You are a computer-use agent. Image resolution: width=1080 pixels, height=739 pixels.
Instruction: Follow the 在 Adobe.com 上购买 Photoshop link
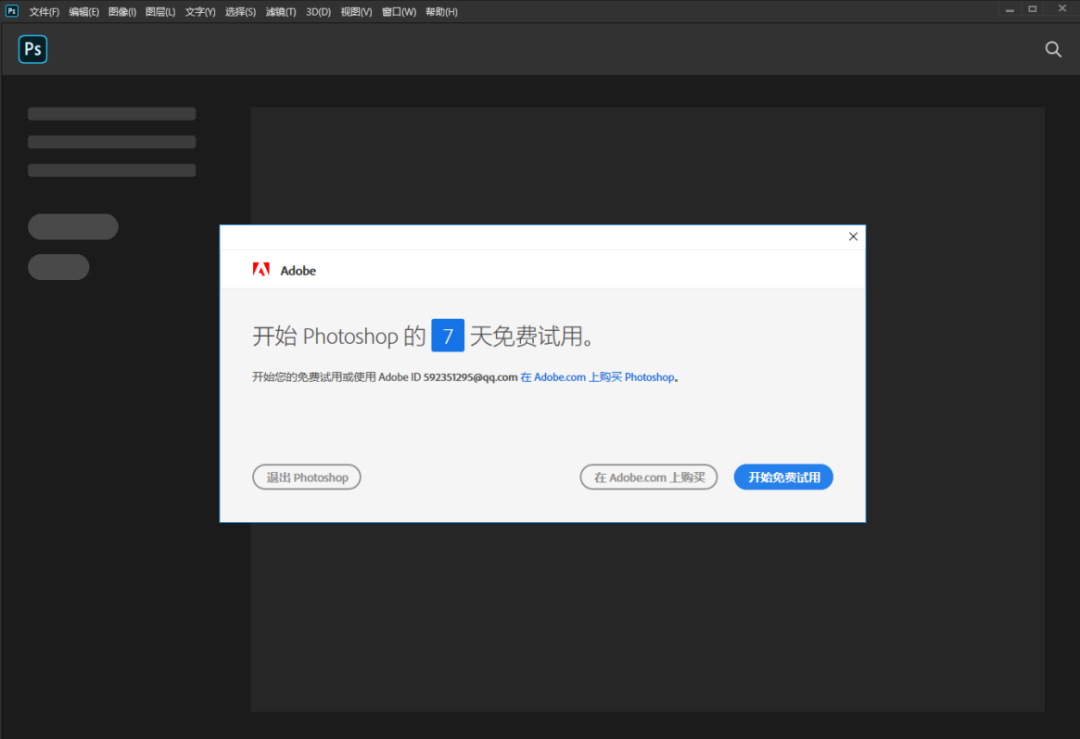(x=598, y=377)
